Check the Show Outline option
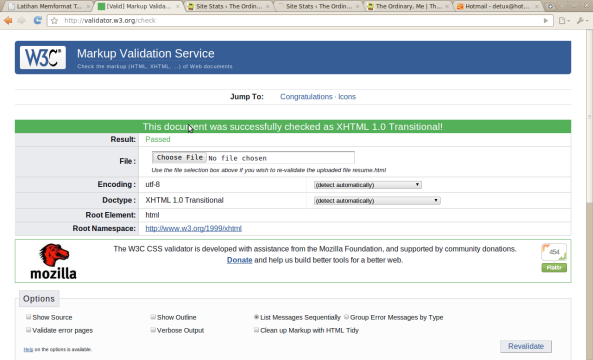This screenshot has height=360, width=593. [x=153, y=317]
